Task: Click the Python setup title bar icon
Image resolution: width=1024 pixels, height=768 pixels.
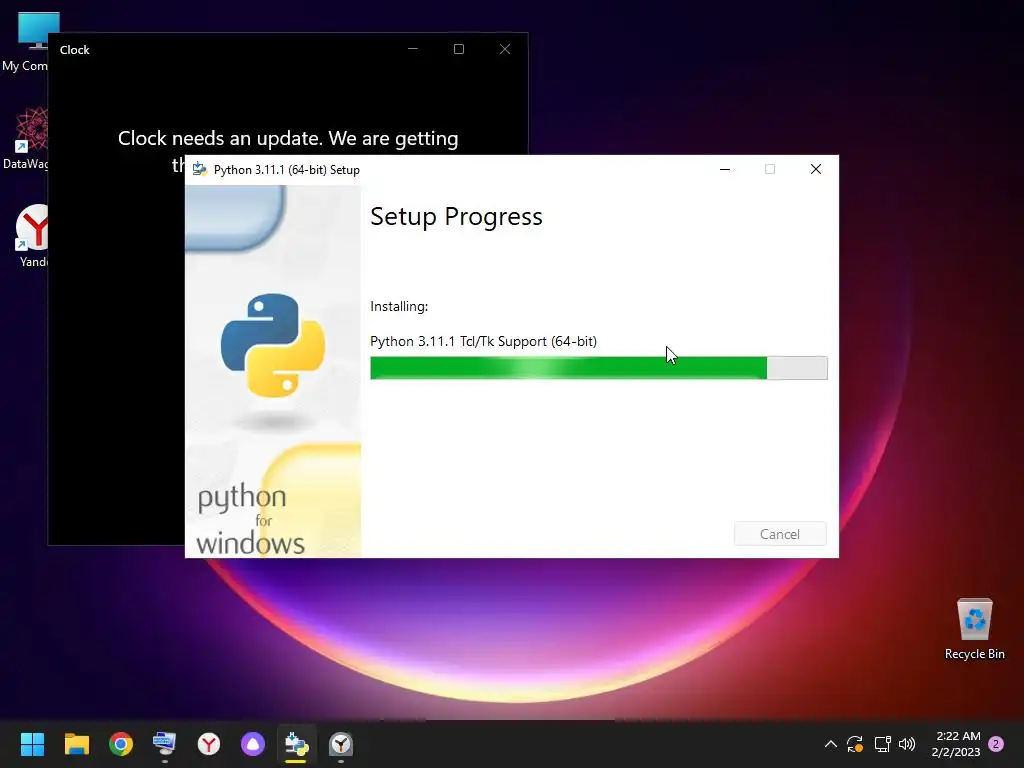Action: 200,169
